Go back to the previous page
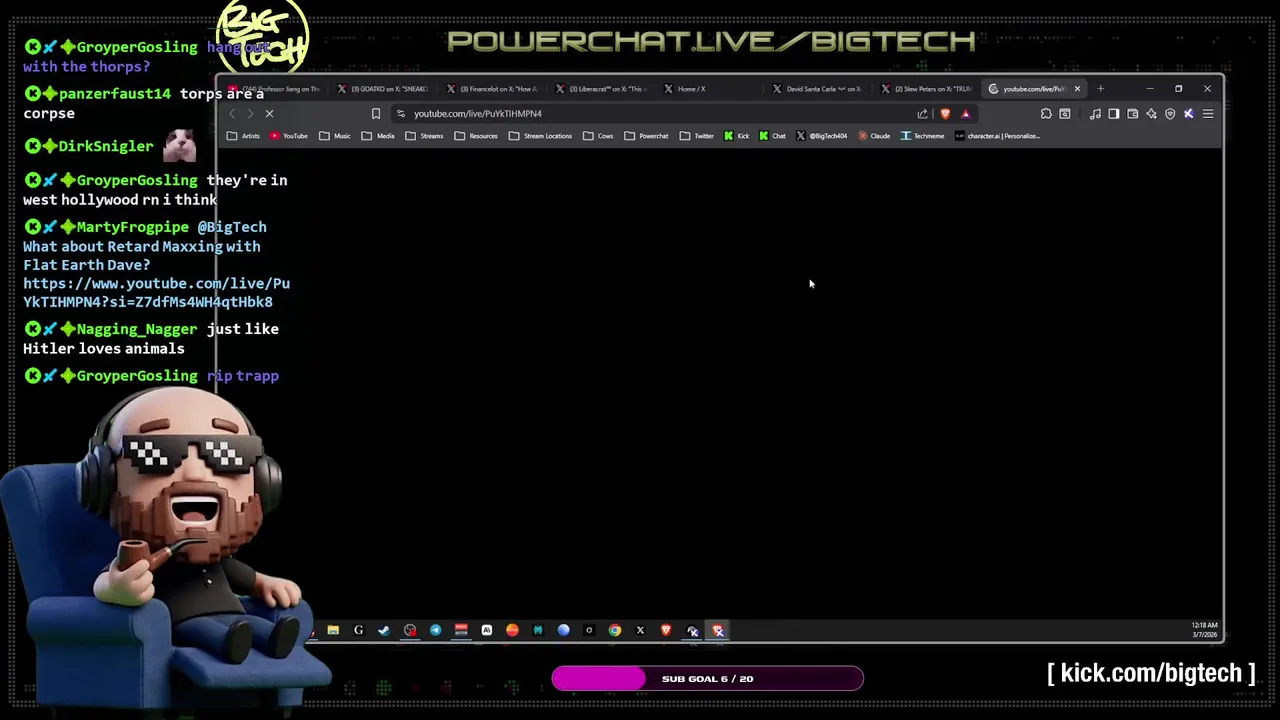The image size is (1280, 720). [232, 114]
